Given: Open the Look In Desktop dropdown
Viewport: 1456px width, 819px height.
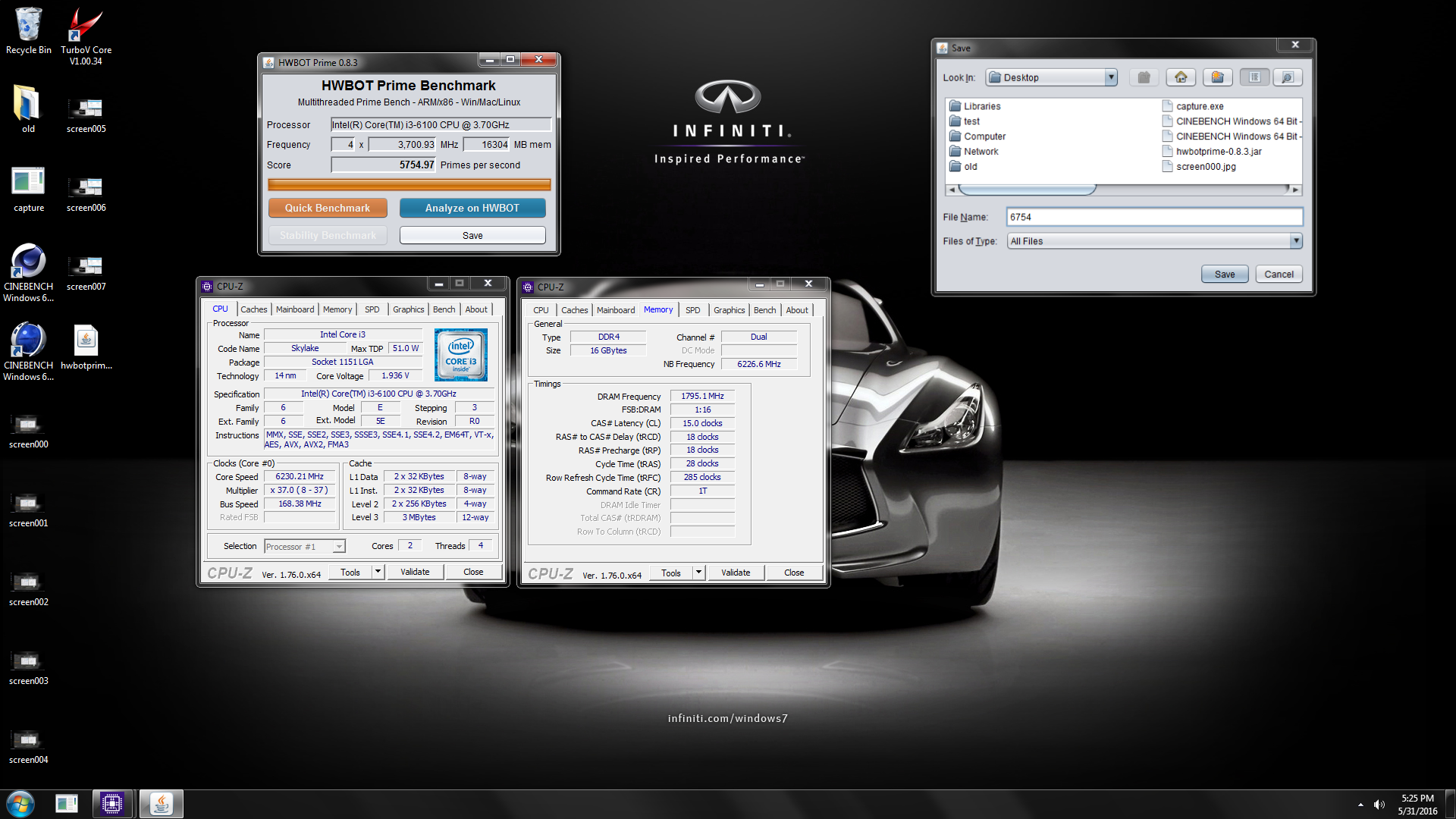Looking at the screenshot, I should coord(1110,77).
